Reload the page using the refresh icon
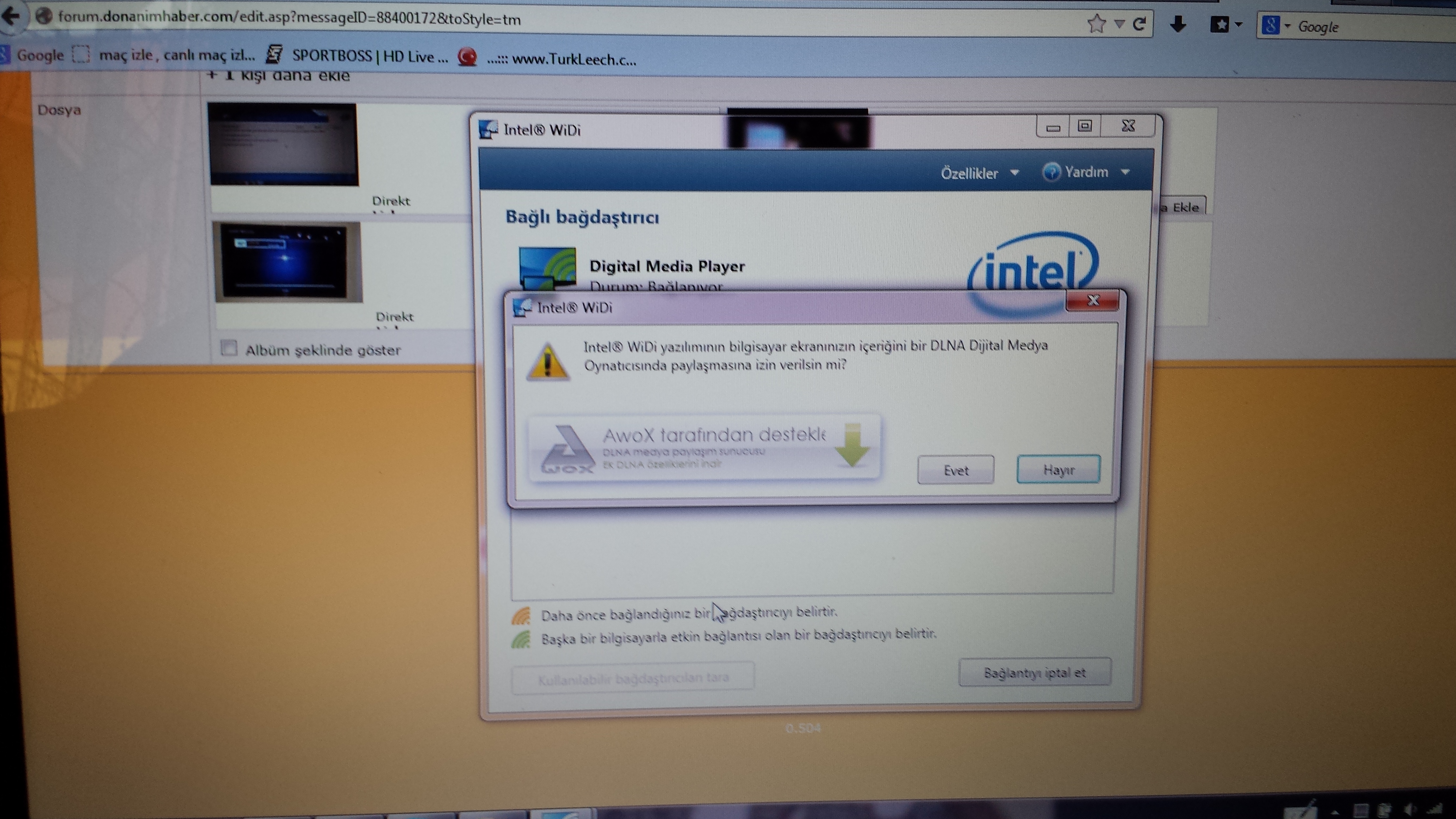 point(1140,24)
